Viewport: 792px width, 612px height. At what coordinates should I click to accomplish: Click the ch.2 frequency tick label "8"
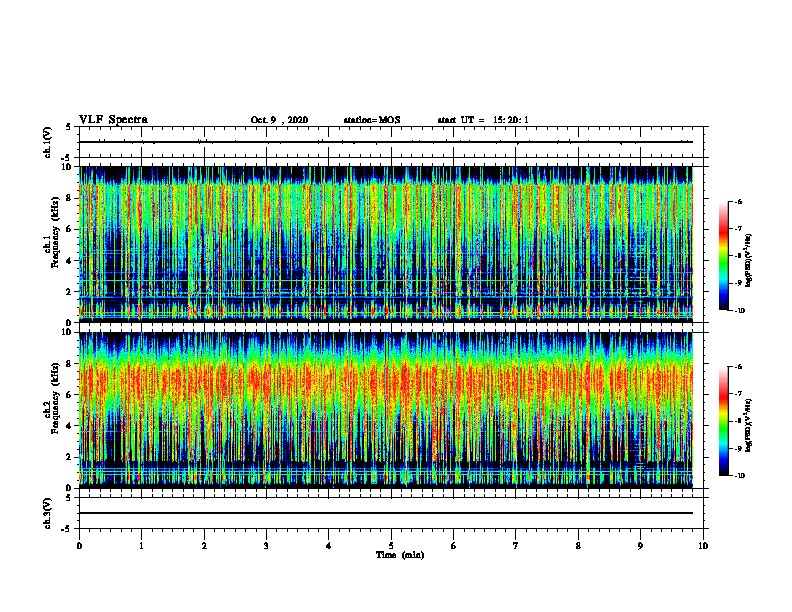click(x=70, y=364)
